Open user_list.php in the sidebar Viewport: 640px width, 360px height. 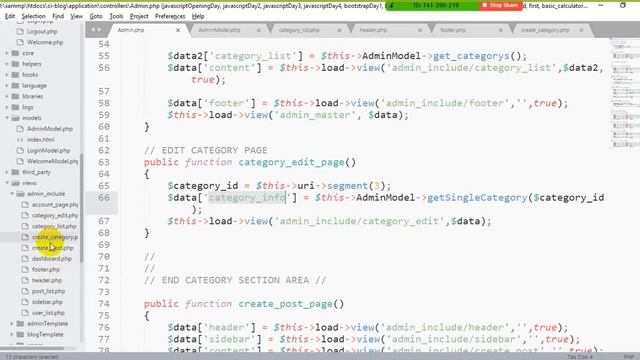(48, 313)
